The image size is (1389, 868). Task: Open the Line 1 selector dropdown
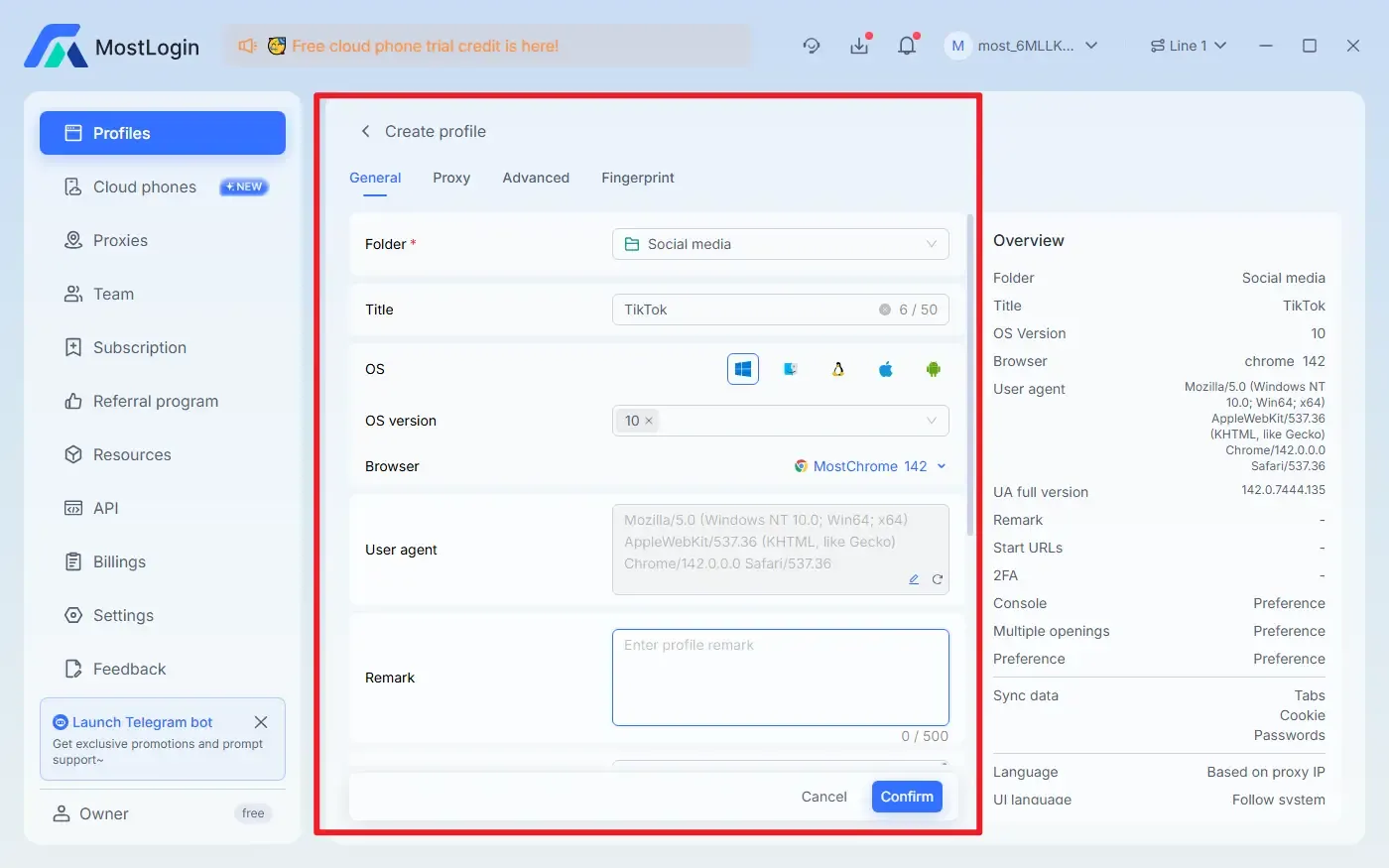coord(1188,46)
